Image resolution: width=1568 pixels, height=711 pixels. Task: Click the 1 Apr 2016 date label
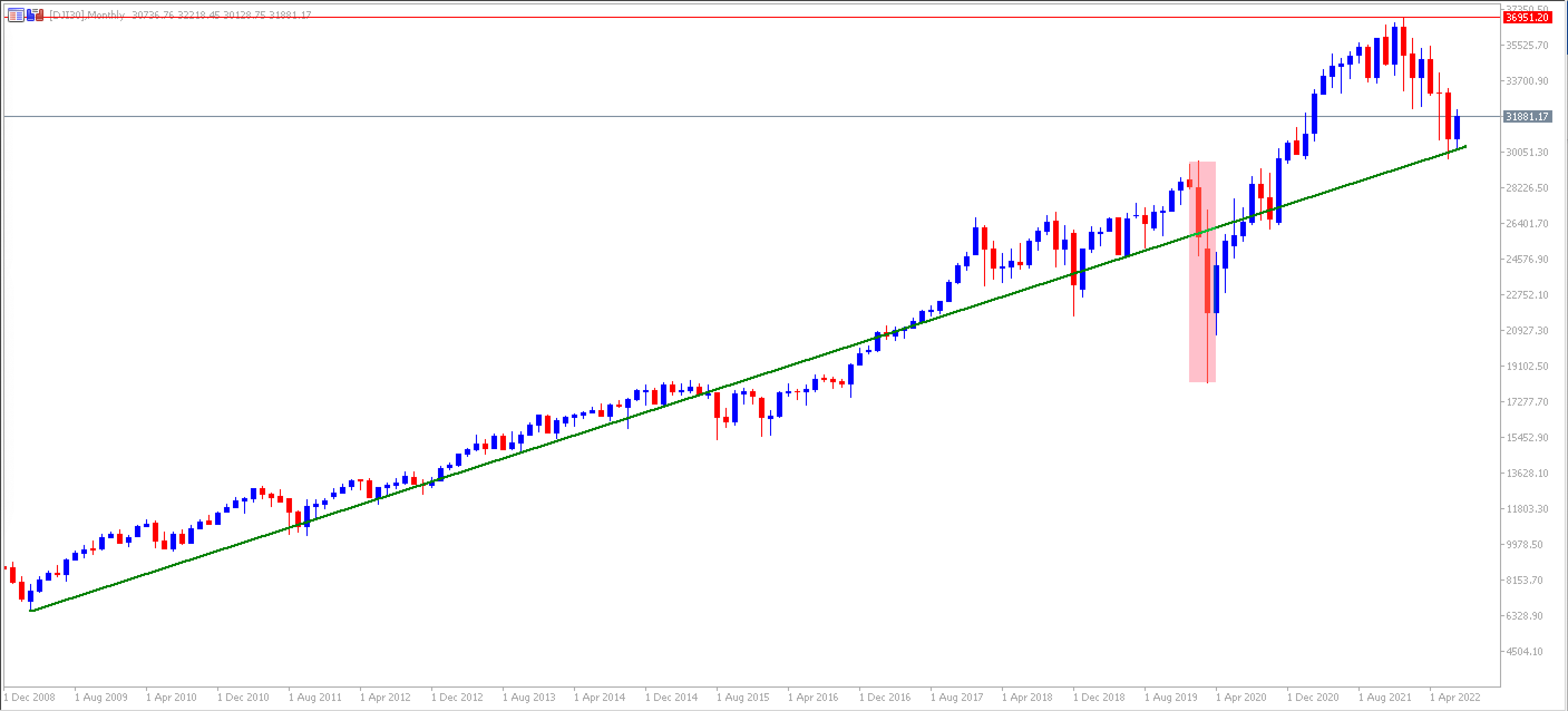[x=813, y=697]
